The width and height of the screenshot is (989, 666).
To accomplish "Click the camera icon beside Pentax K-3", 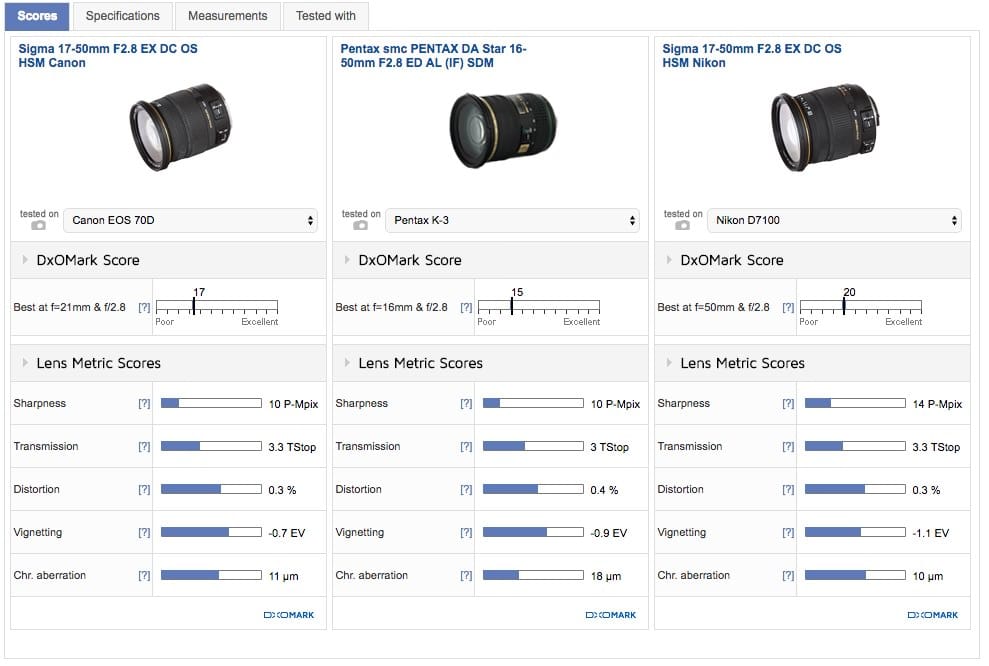I will click(x=360, y=225).
